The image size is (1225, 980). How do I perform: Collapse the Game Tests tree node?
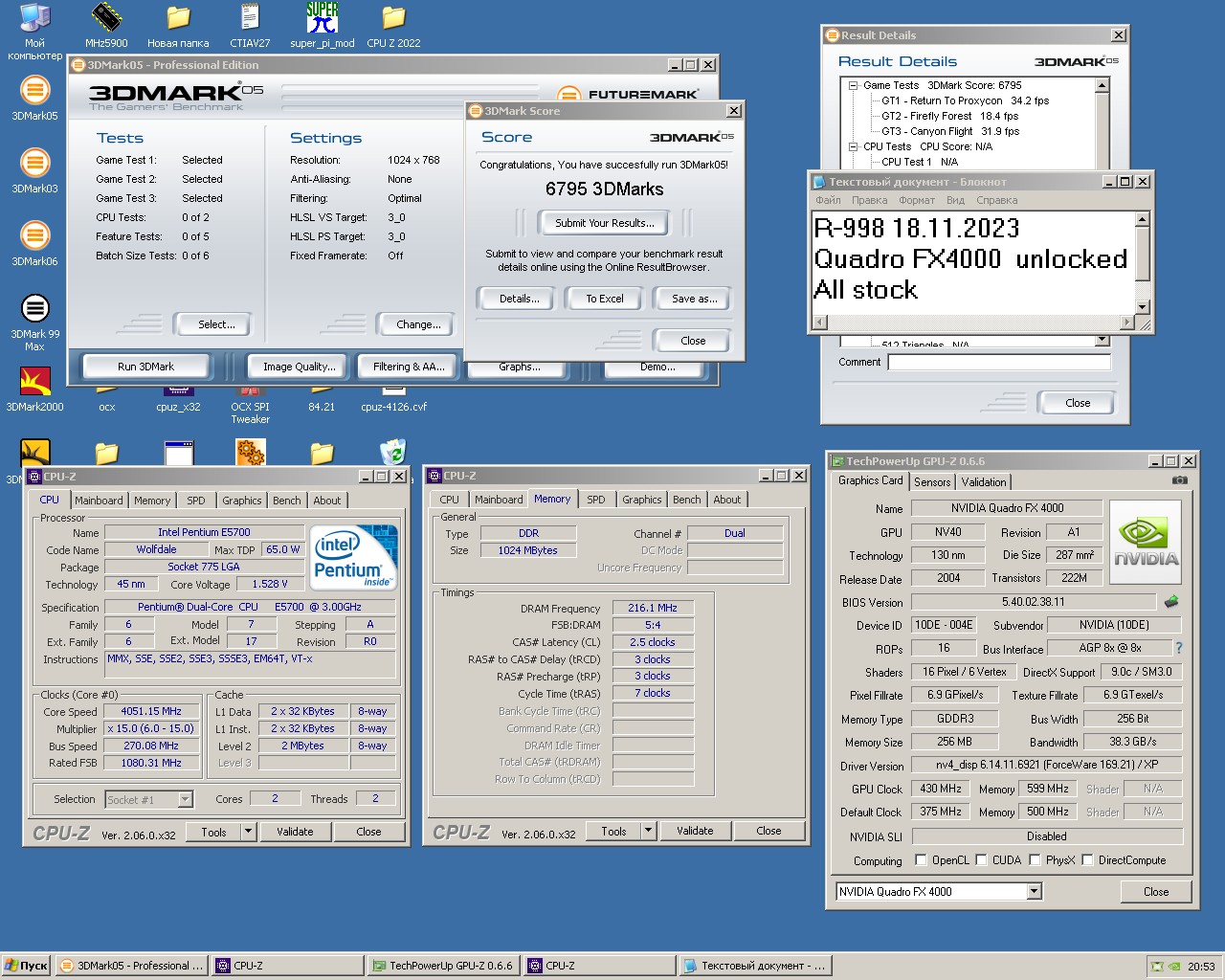pos(853,85)
